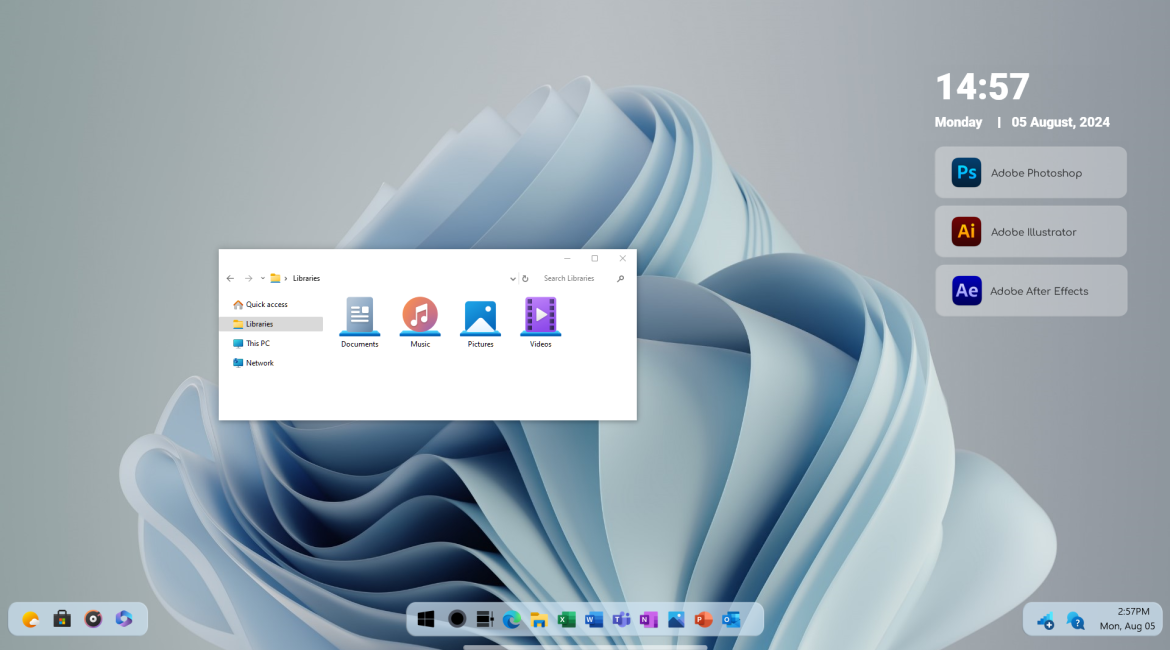This screenshot has height=650, width=1170.
Task: Click the Weather icon in the left dock
Action: coord(31,619)
